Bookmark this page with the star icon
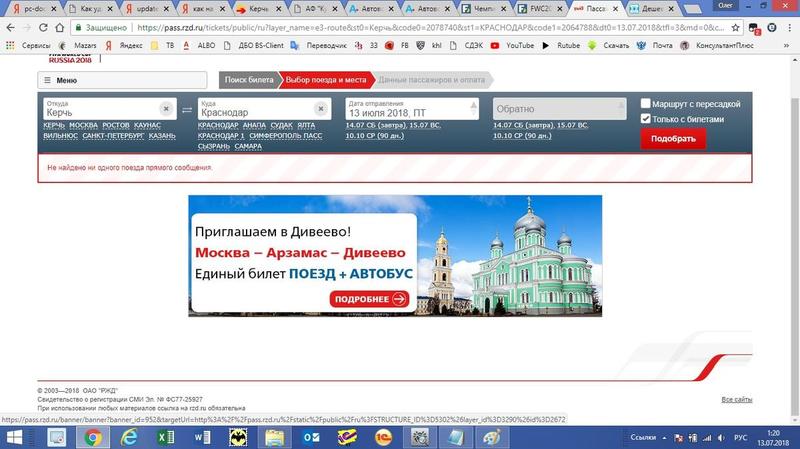This screenshot has width=800, height=449. click(735, 28)
